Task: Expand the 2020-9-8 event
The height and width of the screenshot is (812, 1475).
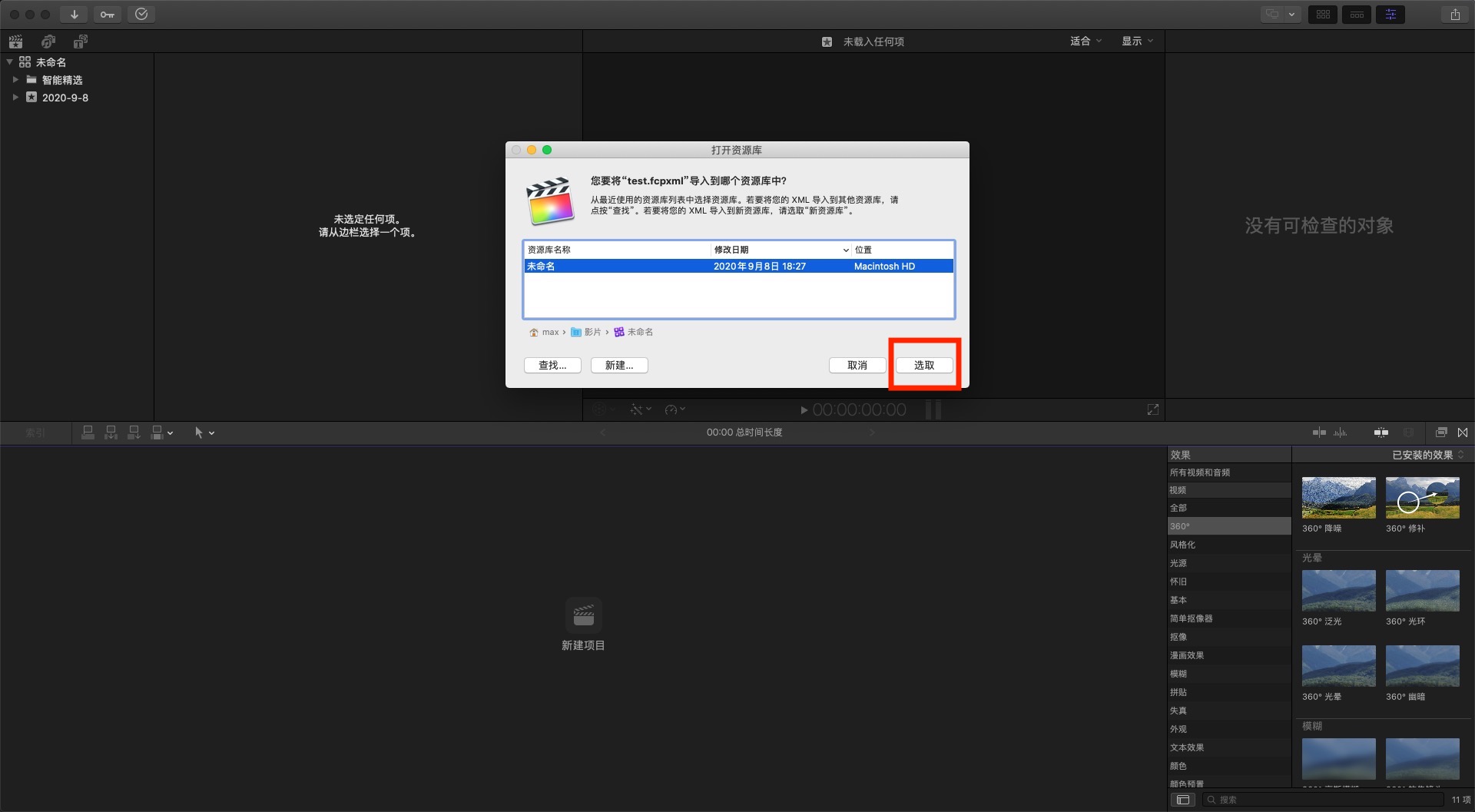Action: (x=15, y=97)
